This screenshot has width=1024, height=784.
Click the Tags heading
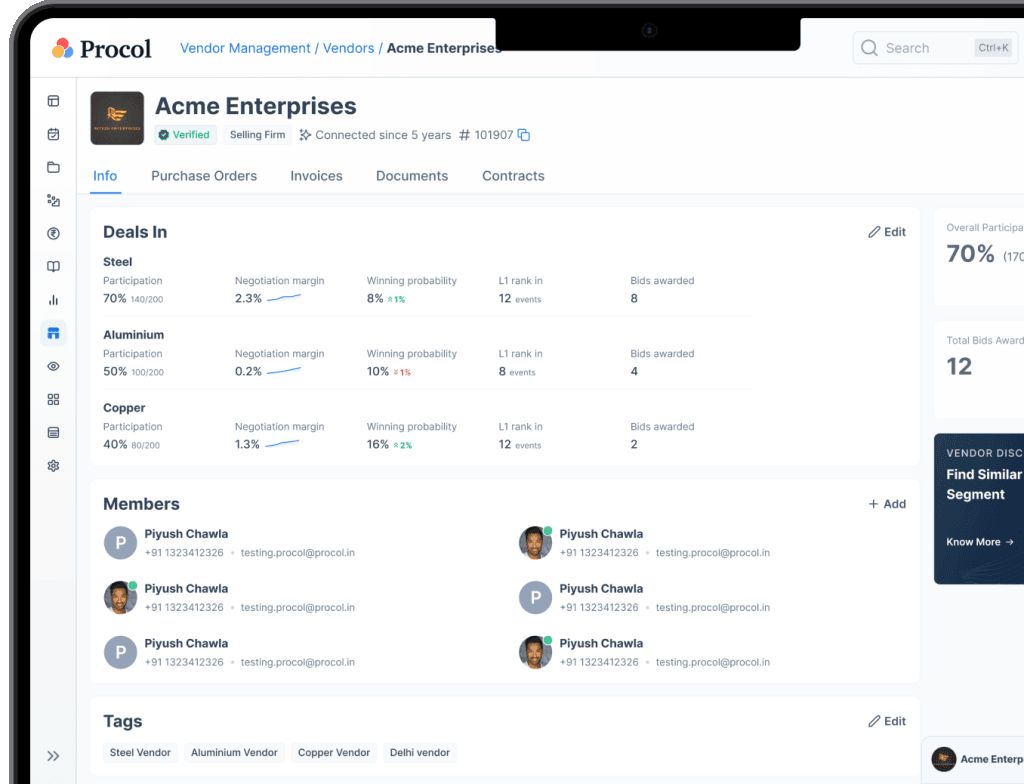pos(123,721)
